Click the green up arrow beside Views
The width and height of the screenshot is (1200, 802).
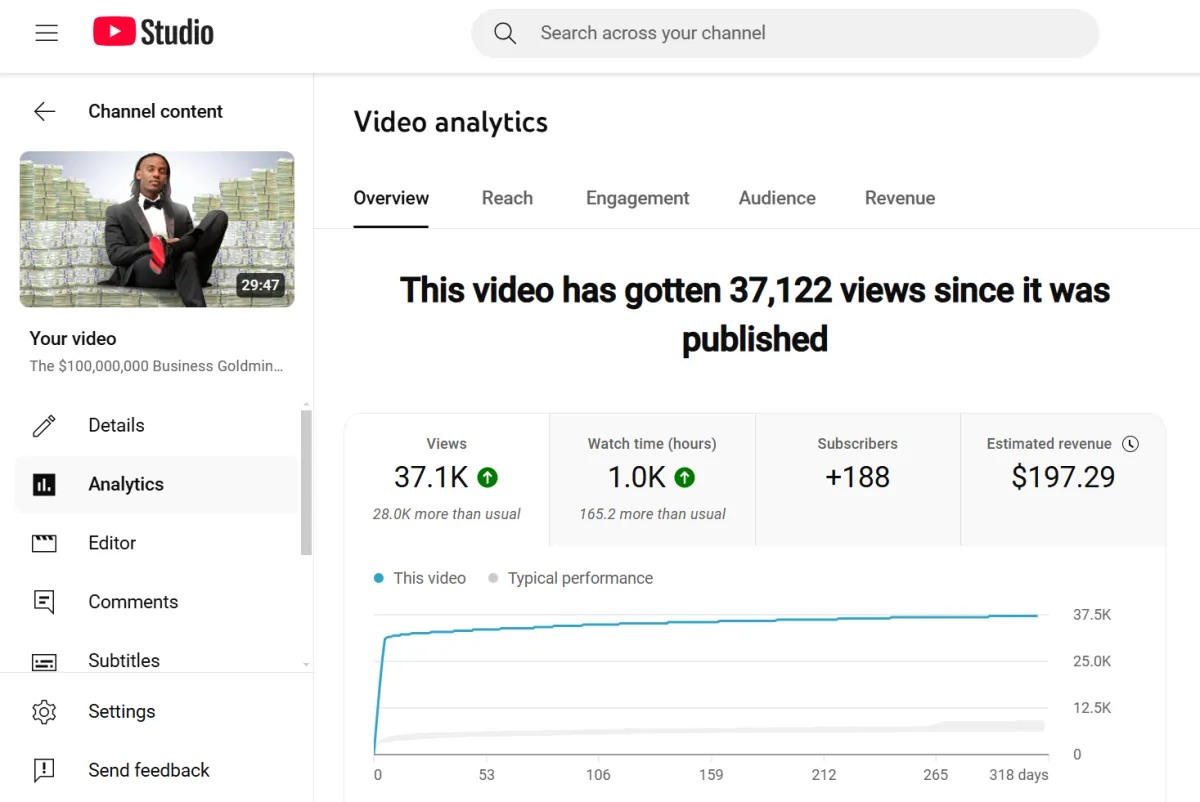[x=487, y=478]
